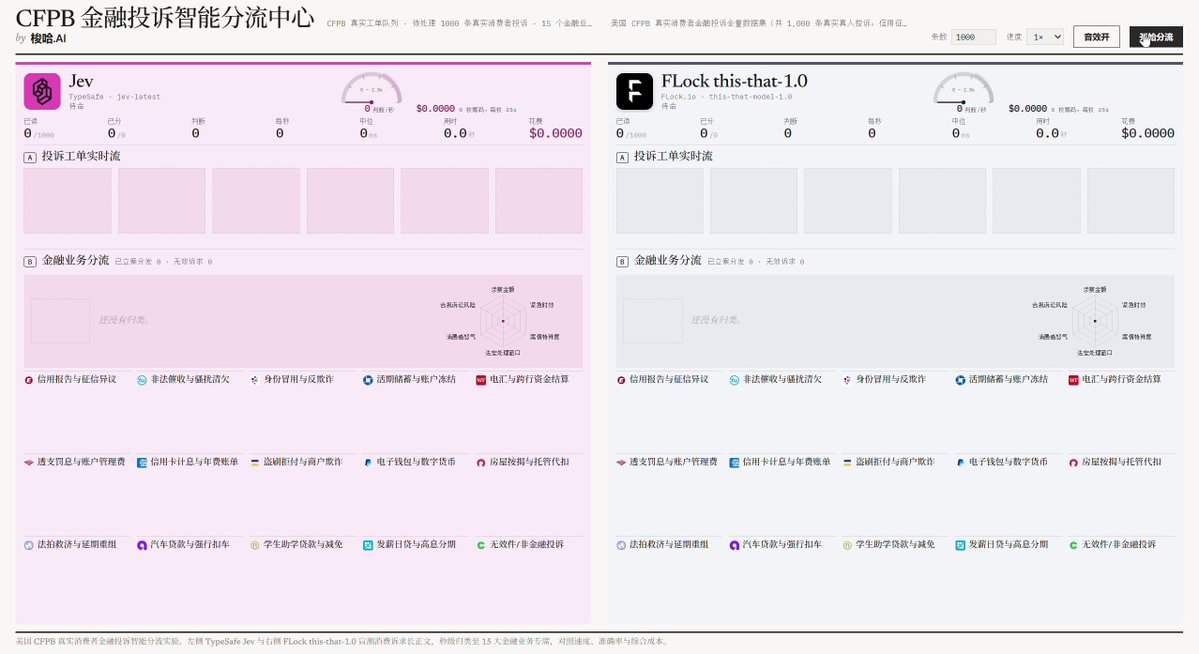Click the 透支罚息与账户管理费 icon in the Jev panel
Viewport: 1199px width, 654px height.
click(x=29, y=463)
